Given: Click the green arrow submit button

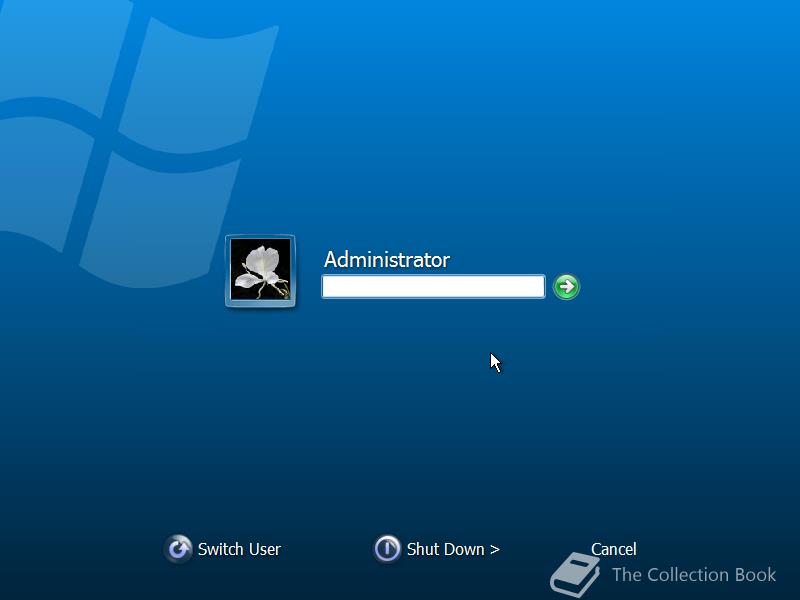Looking at the screenshot, I should coord(566,287).
